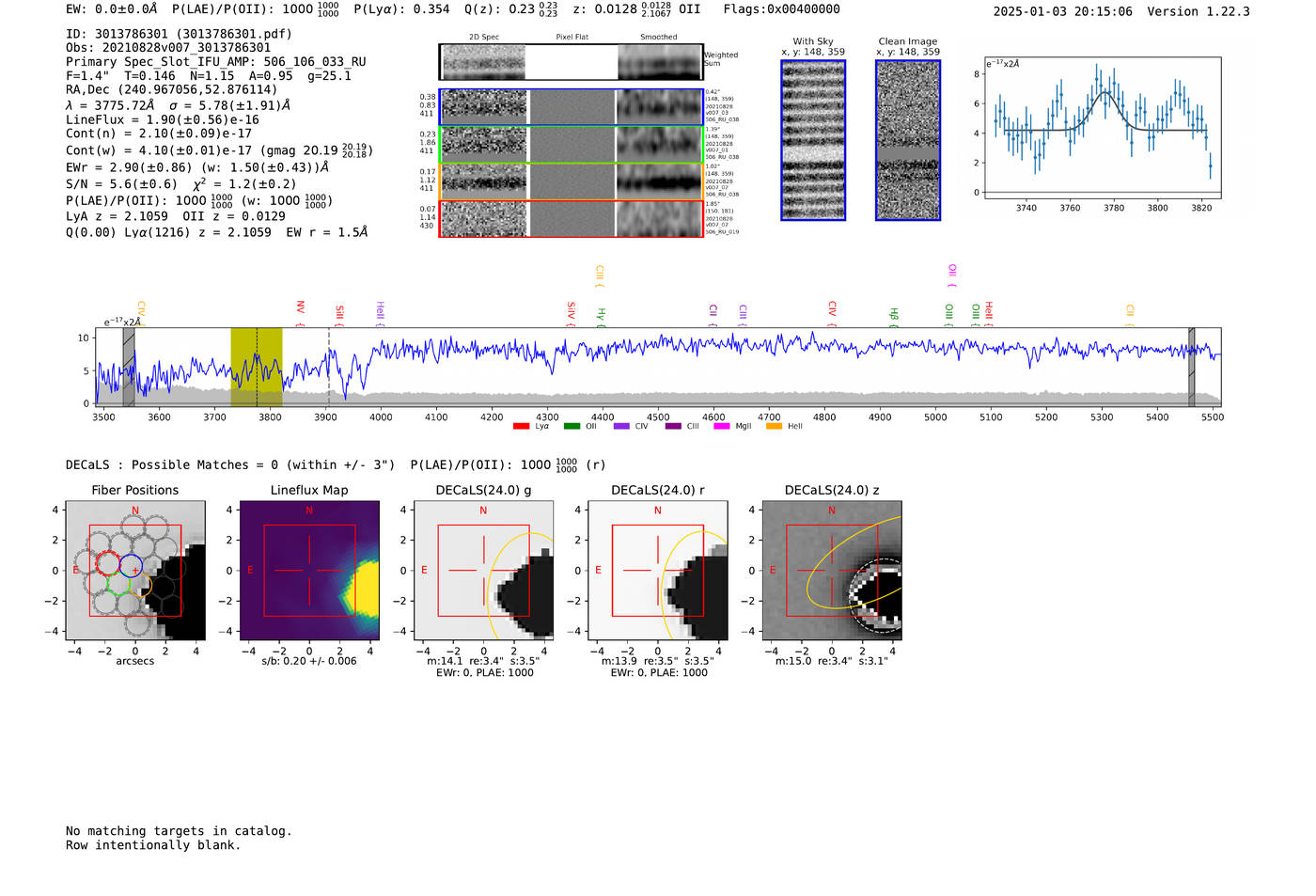1316x896 pixels.
Task: Select the red-framed 2D fiber spectrum row
Action: point(571,219)
